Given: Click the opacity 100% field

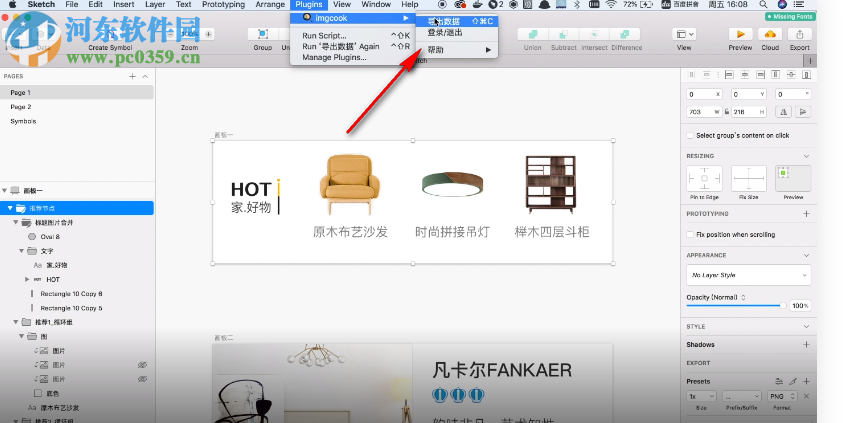Looking at the screenshot, I should (x=800, y=305).
